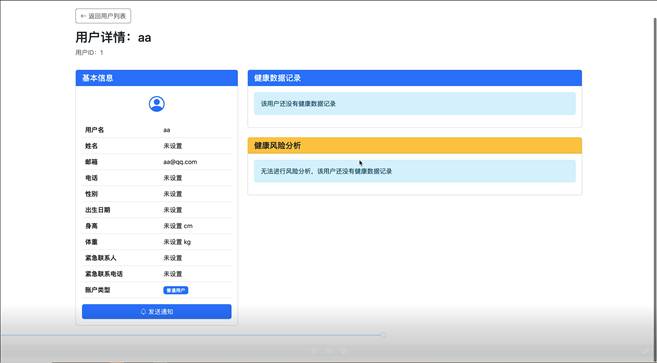Click 未设置 value in the 电话 row

173,178
